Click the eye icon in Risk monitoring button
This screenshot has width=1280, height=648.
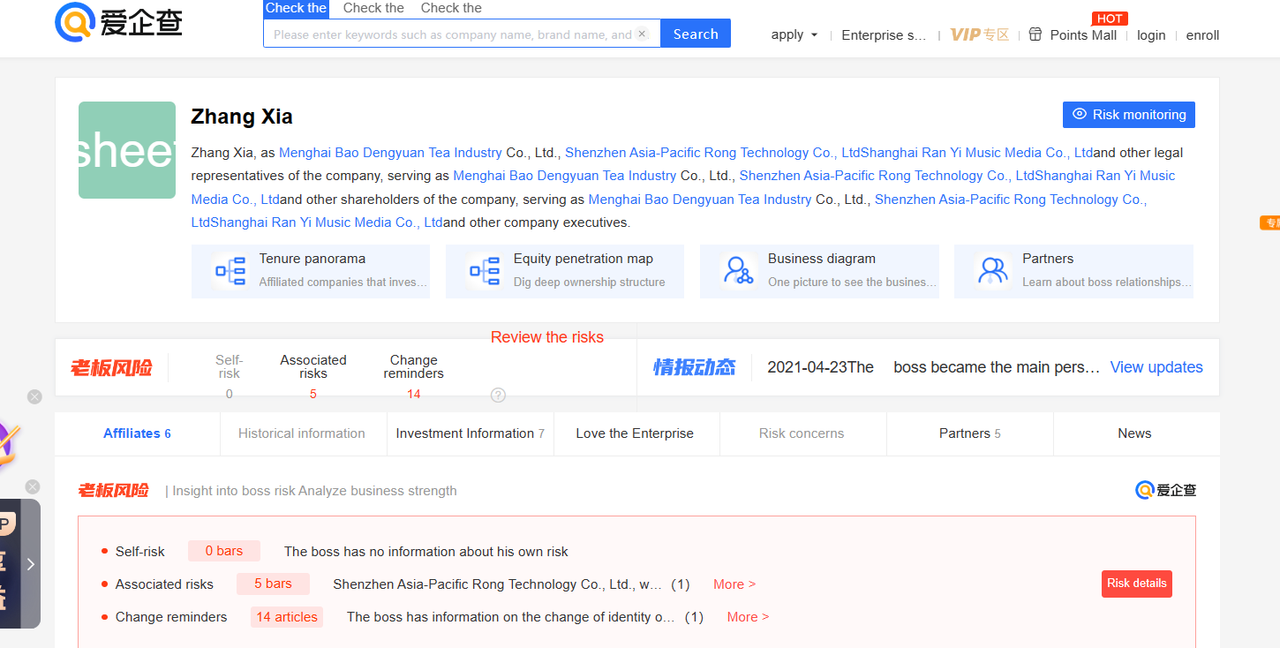point(1079,114)
